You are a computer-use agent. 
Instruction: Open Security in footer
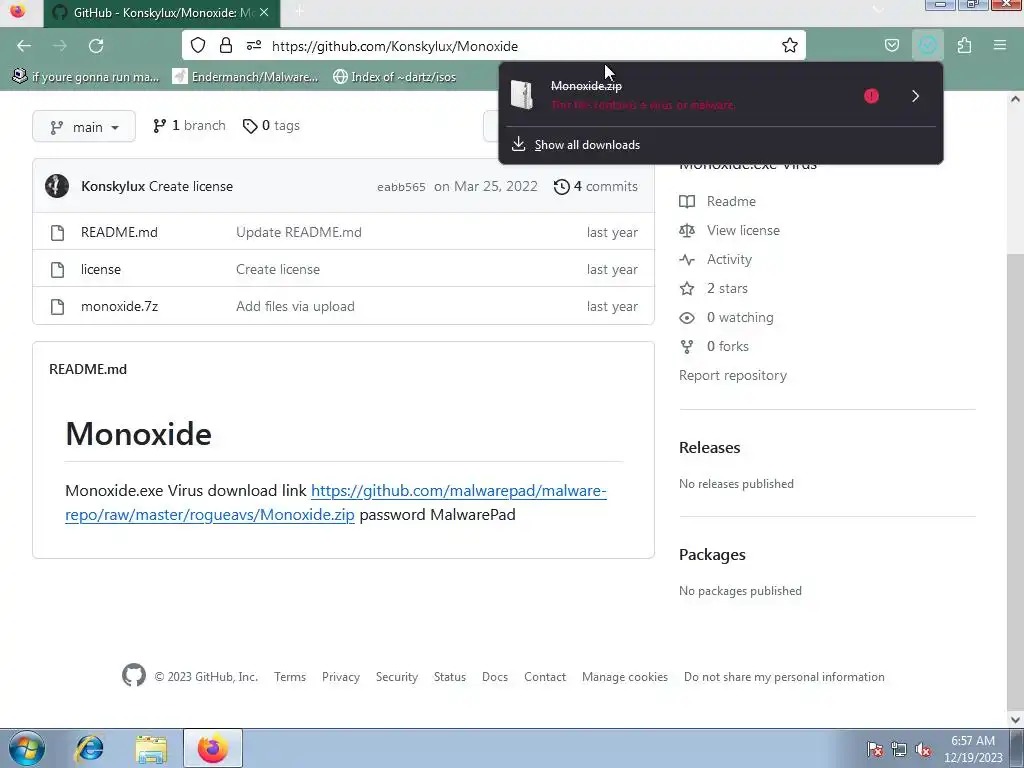point(396,677)
